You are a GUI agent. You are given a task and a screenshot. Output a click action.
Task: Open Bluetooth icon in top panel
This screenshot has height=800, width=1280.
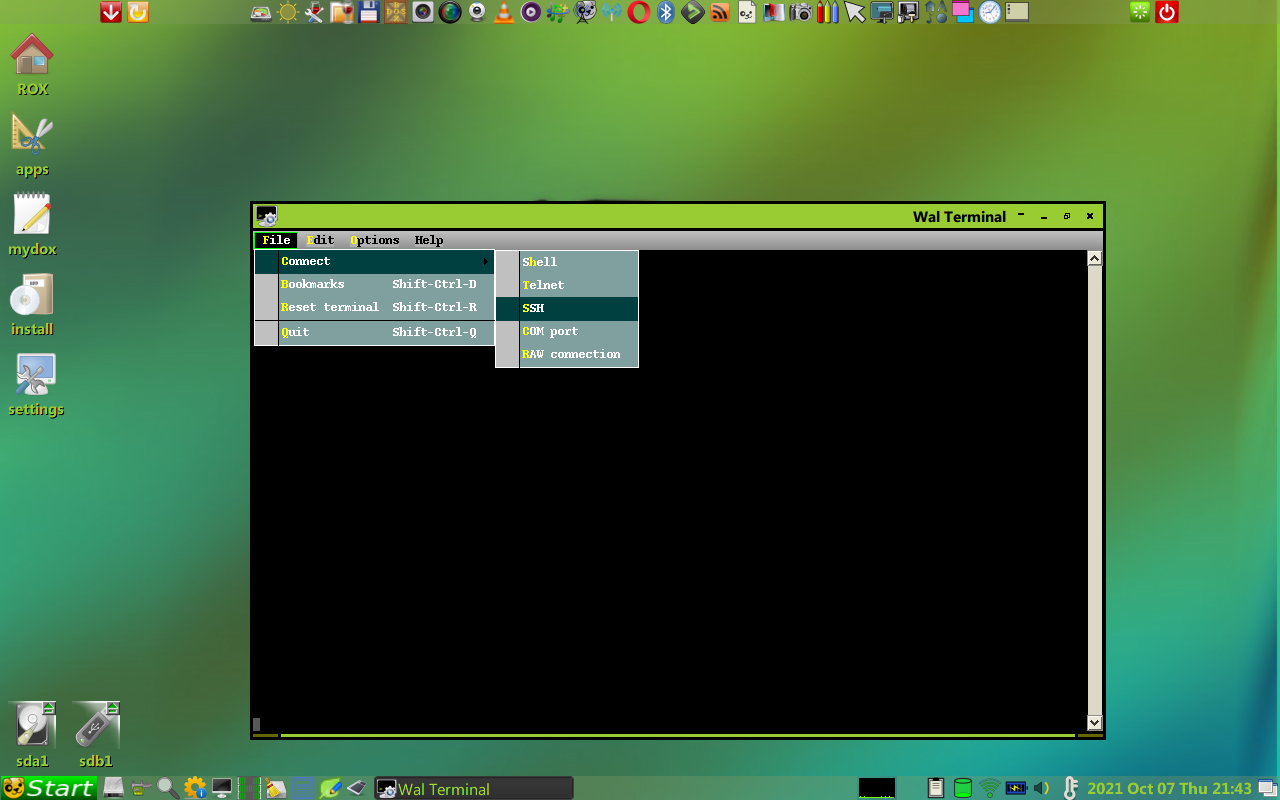(x=666, y=12)
